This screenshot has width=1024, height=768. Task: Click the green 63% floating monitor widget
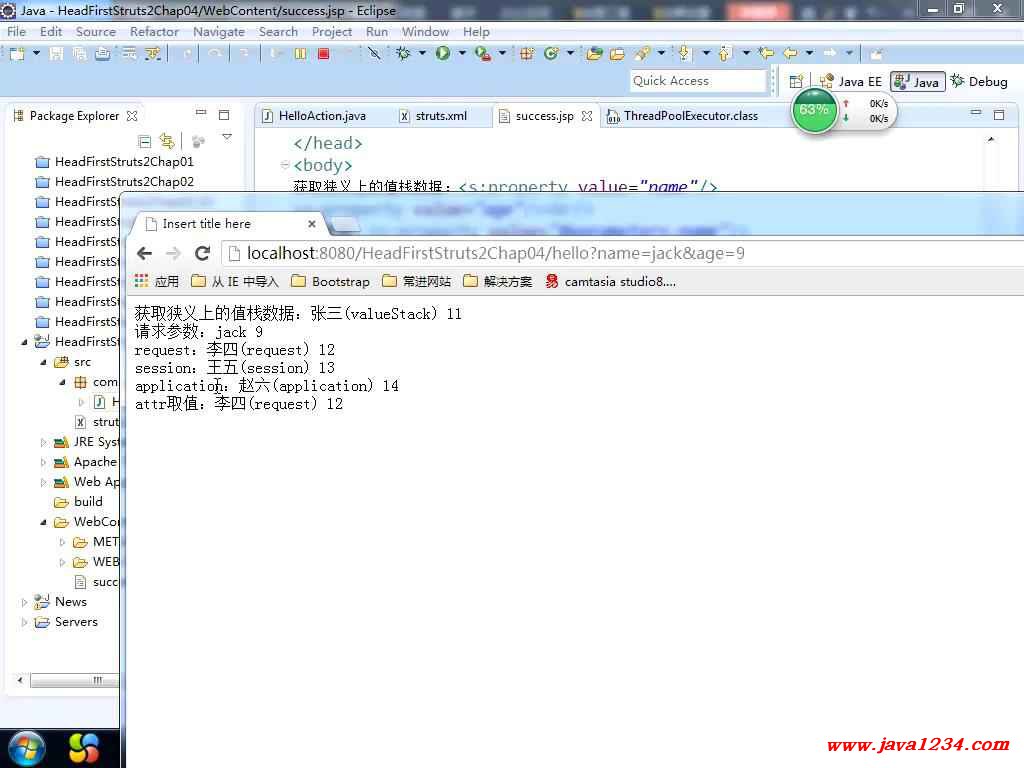tap(814, 110)
